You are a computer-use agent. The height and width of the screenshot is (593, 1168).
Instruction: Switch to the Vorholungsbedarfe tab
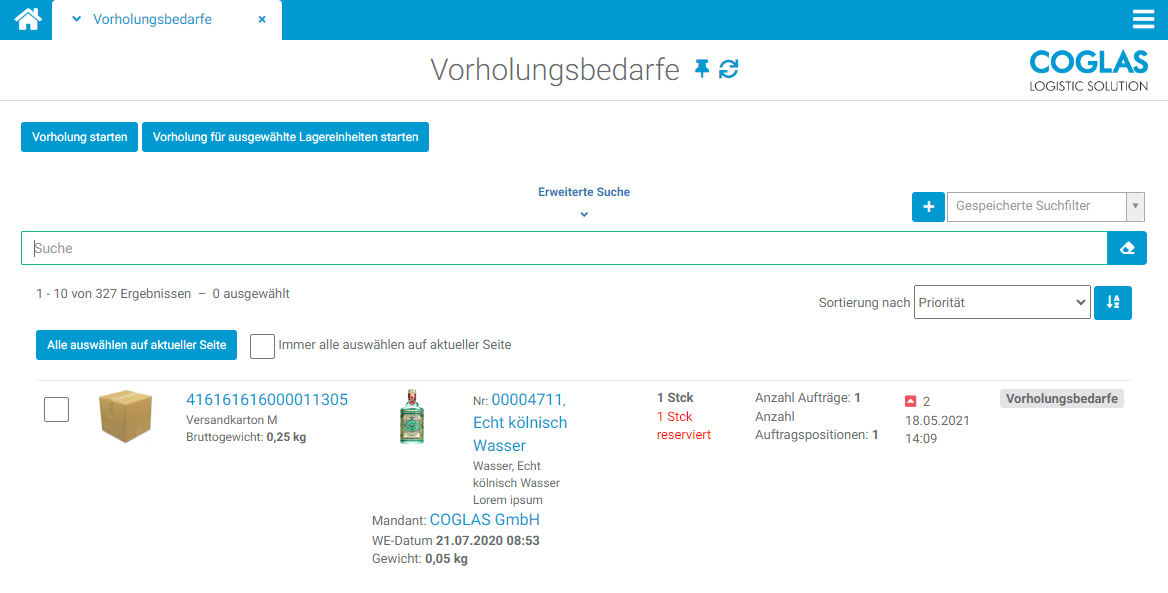(x=152, y=19)
